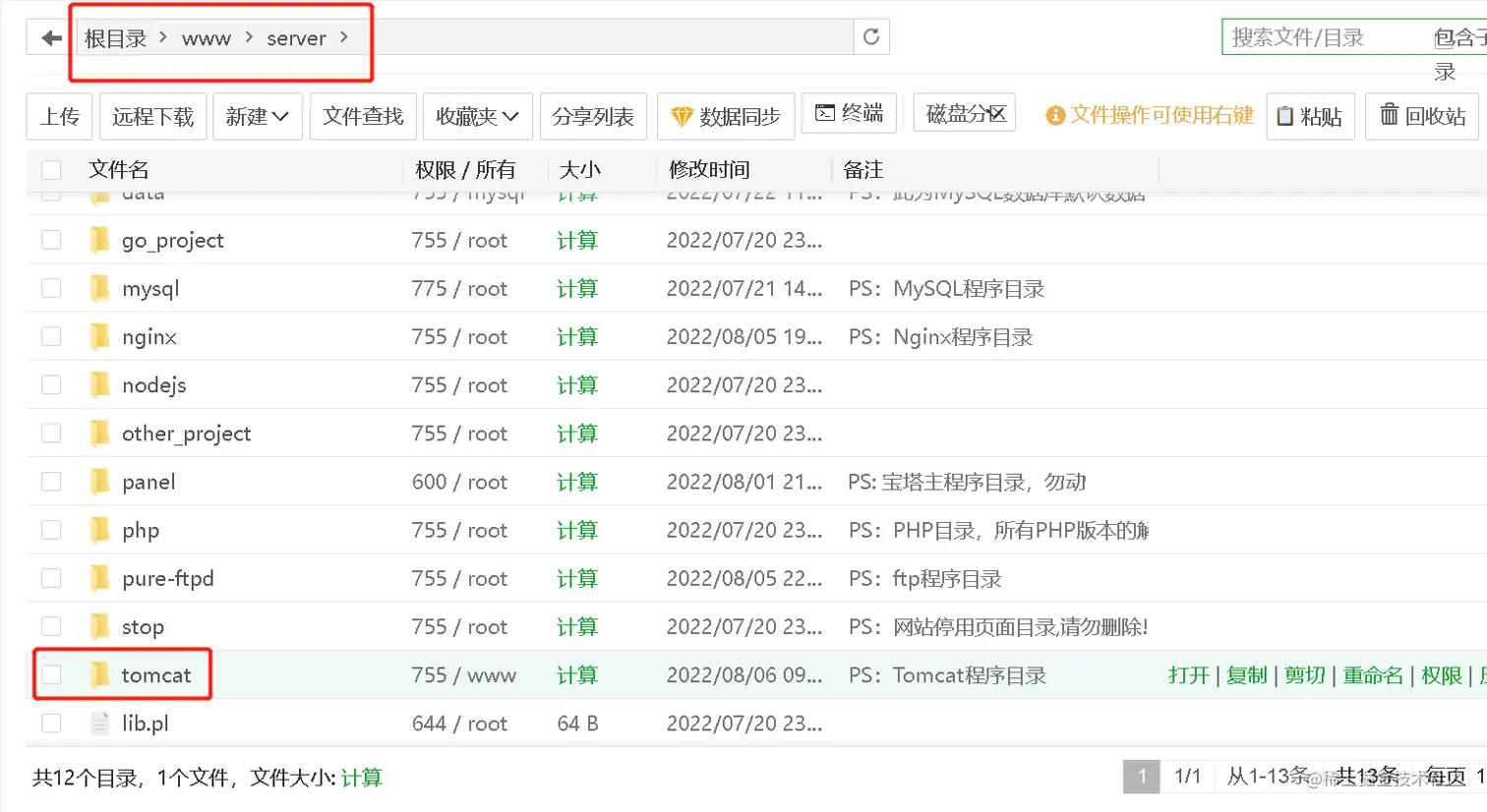
Task: Expand the 新建 dropdown
Action: click(258, 117)
